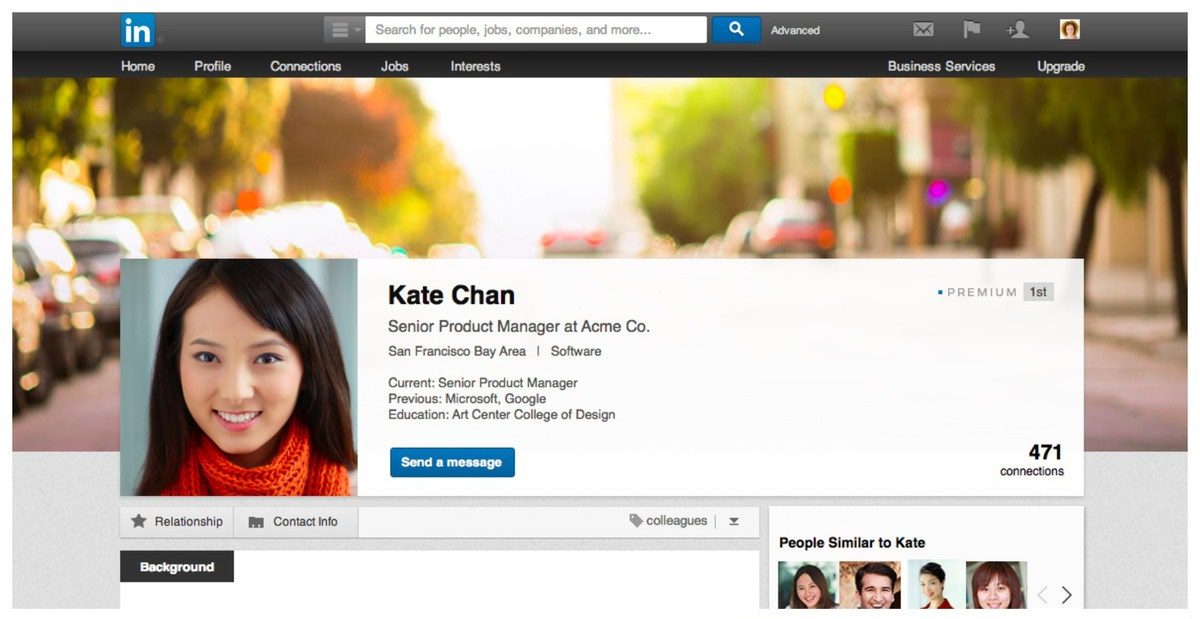Open first person similar to Kate thumbnail
1200x619 pixels.
[x=807, y=586]
